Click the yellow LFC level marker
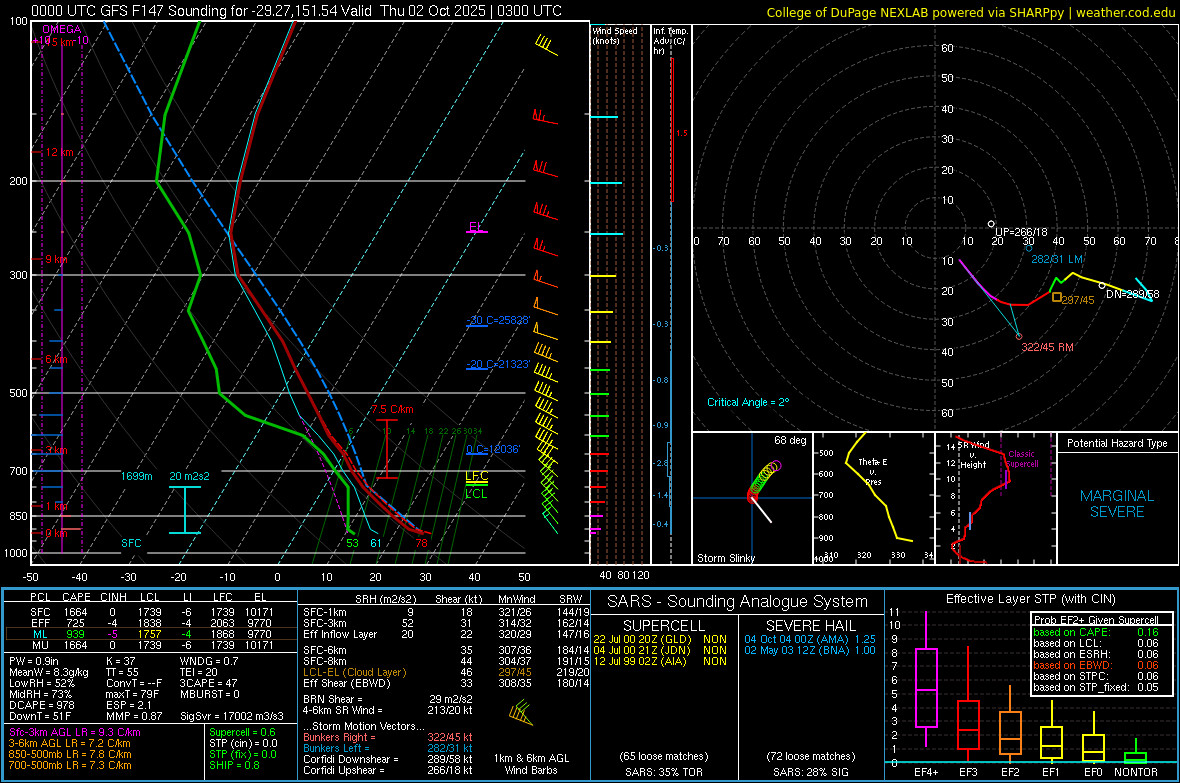Screen dimensions: 1180x783 point(476,476)
